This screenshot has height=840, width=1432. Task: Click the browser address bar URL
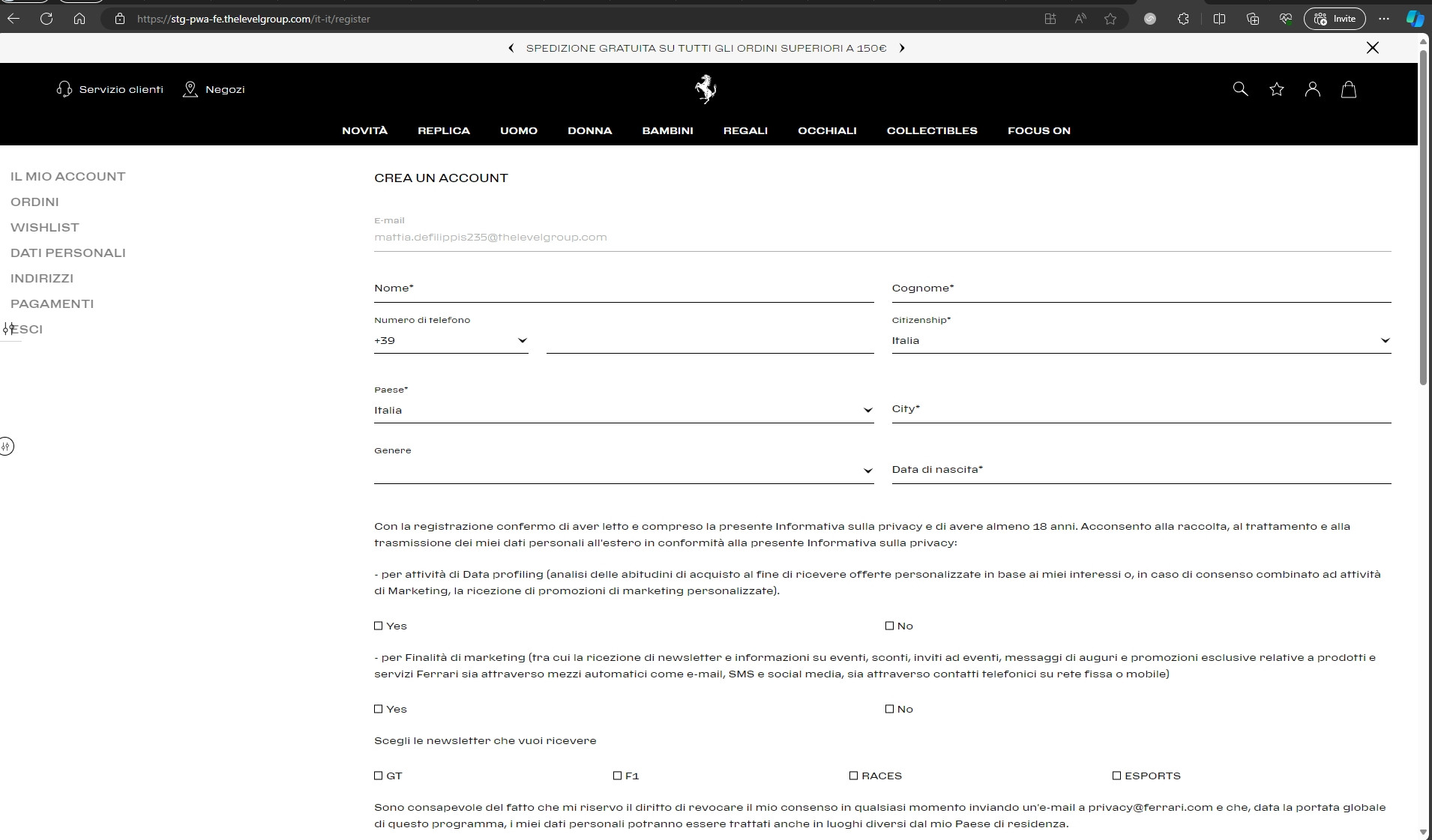[x=253, y=19]
